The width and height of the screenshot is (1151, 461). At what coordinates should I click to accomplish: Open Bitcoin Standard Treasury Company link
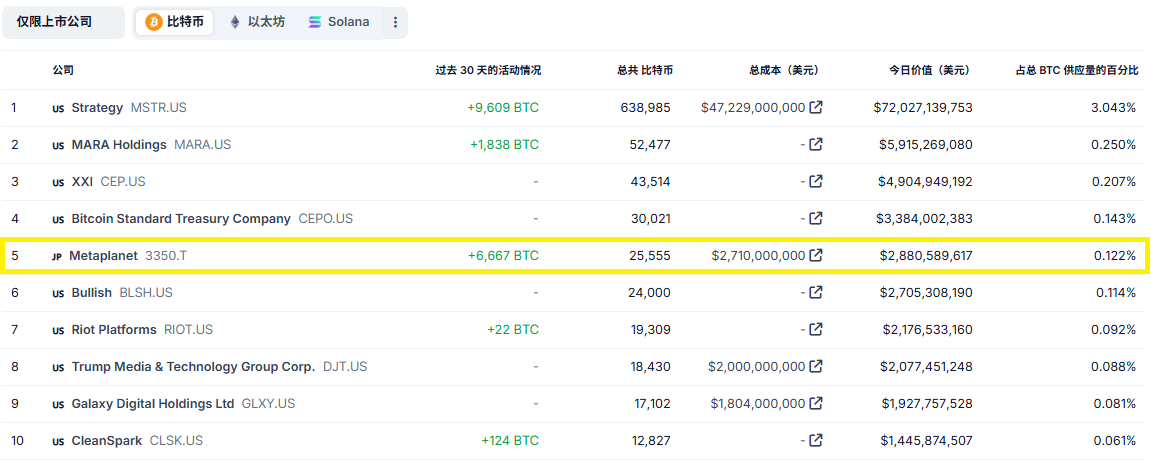[x=181, y=218]
